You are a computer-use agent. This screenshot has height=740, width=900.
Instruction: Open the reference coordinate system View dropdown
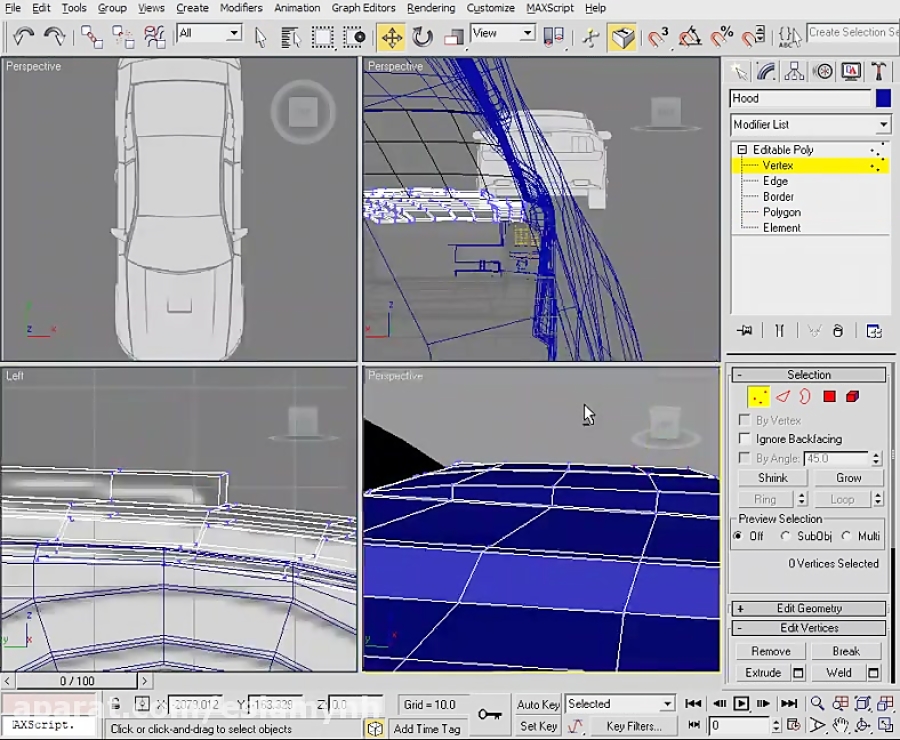click(x=527, y=33)
